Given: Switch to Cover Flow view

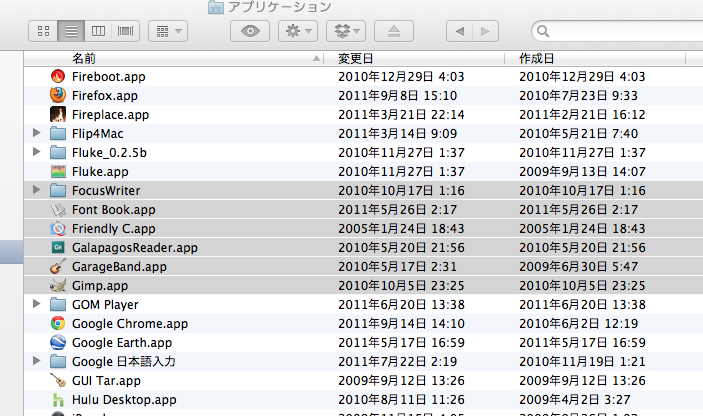Looking at the screenshot, I should point(126,31).
